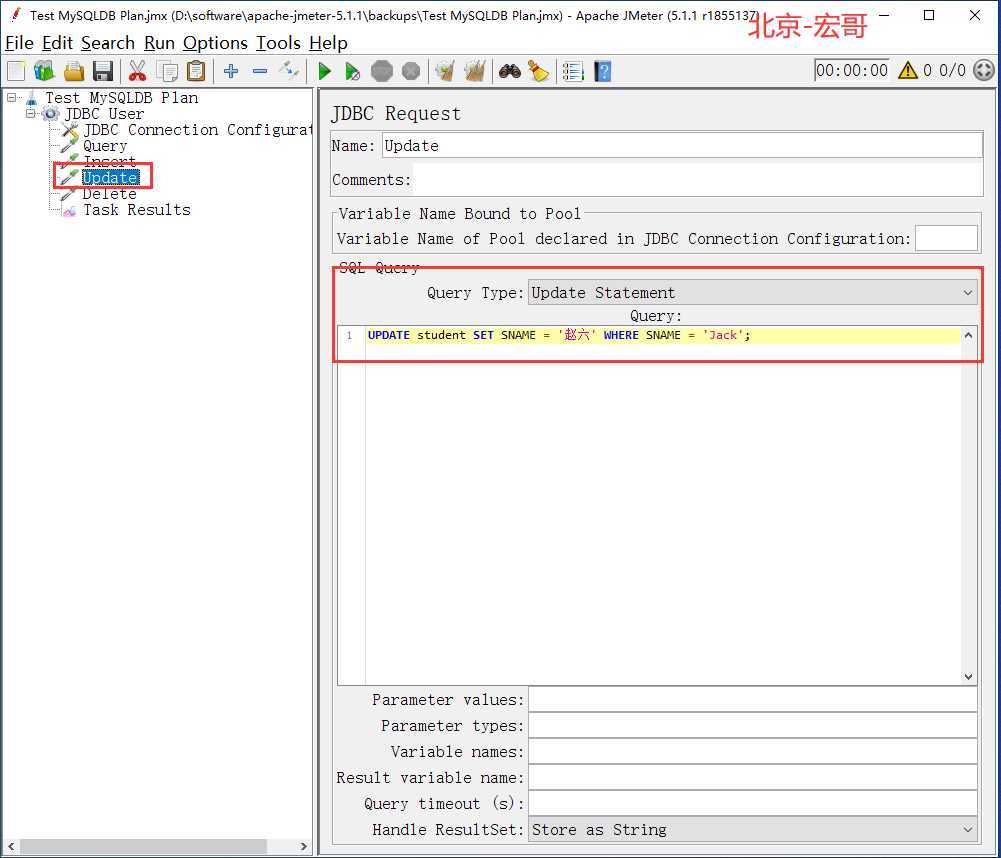The width and height of the screenshot is (1001, 858).
Task: Click query editor scroll up arrow
Action: click(x=968, y=335)
